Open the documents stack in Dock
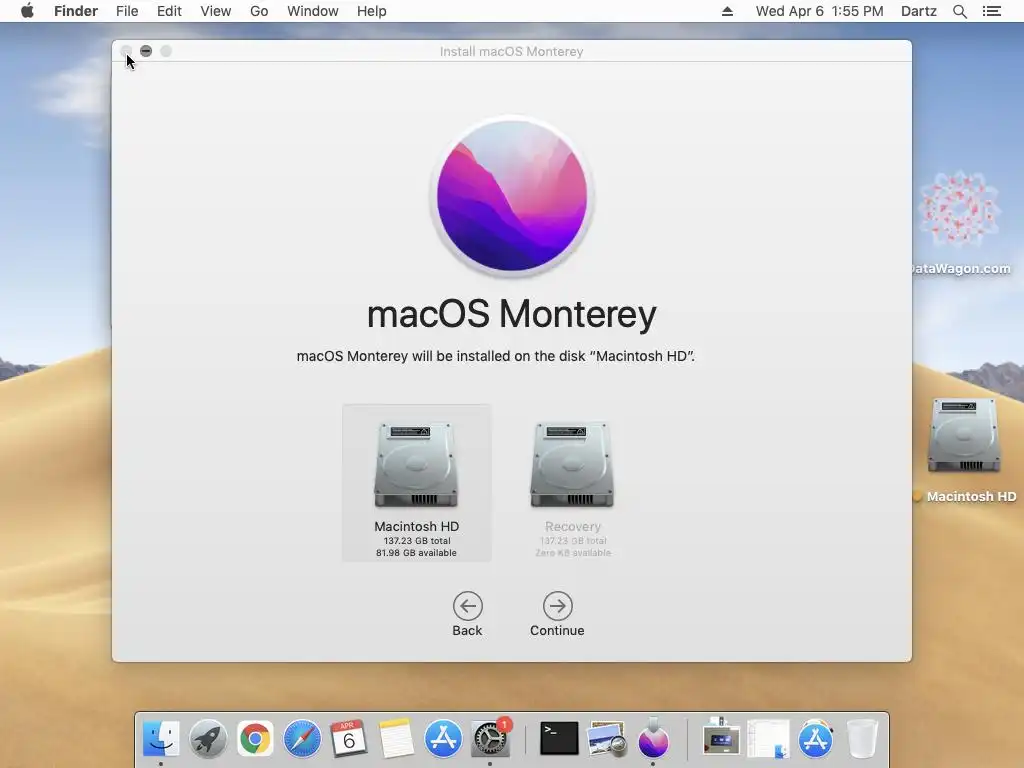The image size is (1024, 768). click(769, 739)
